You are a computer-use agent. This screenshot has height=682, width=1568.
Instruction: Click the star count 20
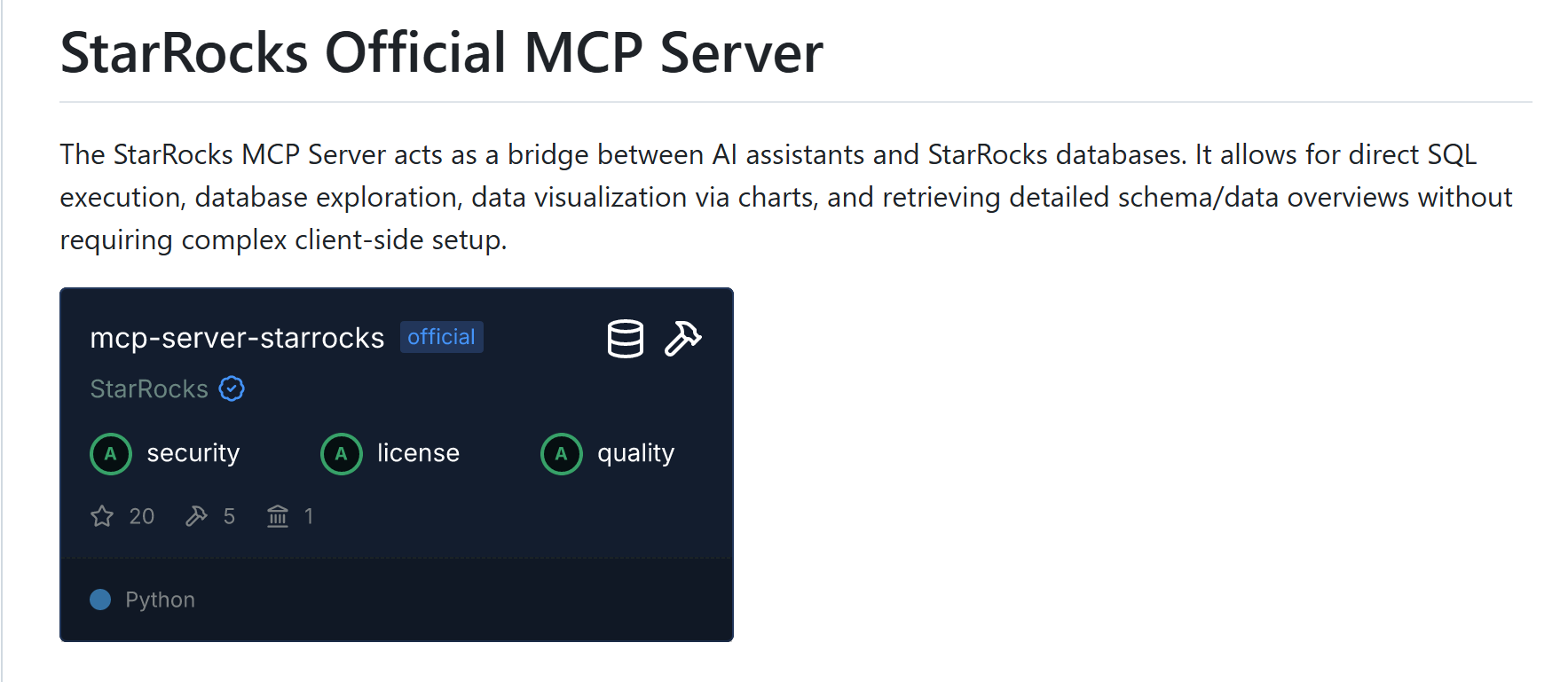pos(142,516)
